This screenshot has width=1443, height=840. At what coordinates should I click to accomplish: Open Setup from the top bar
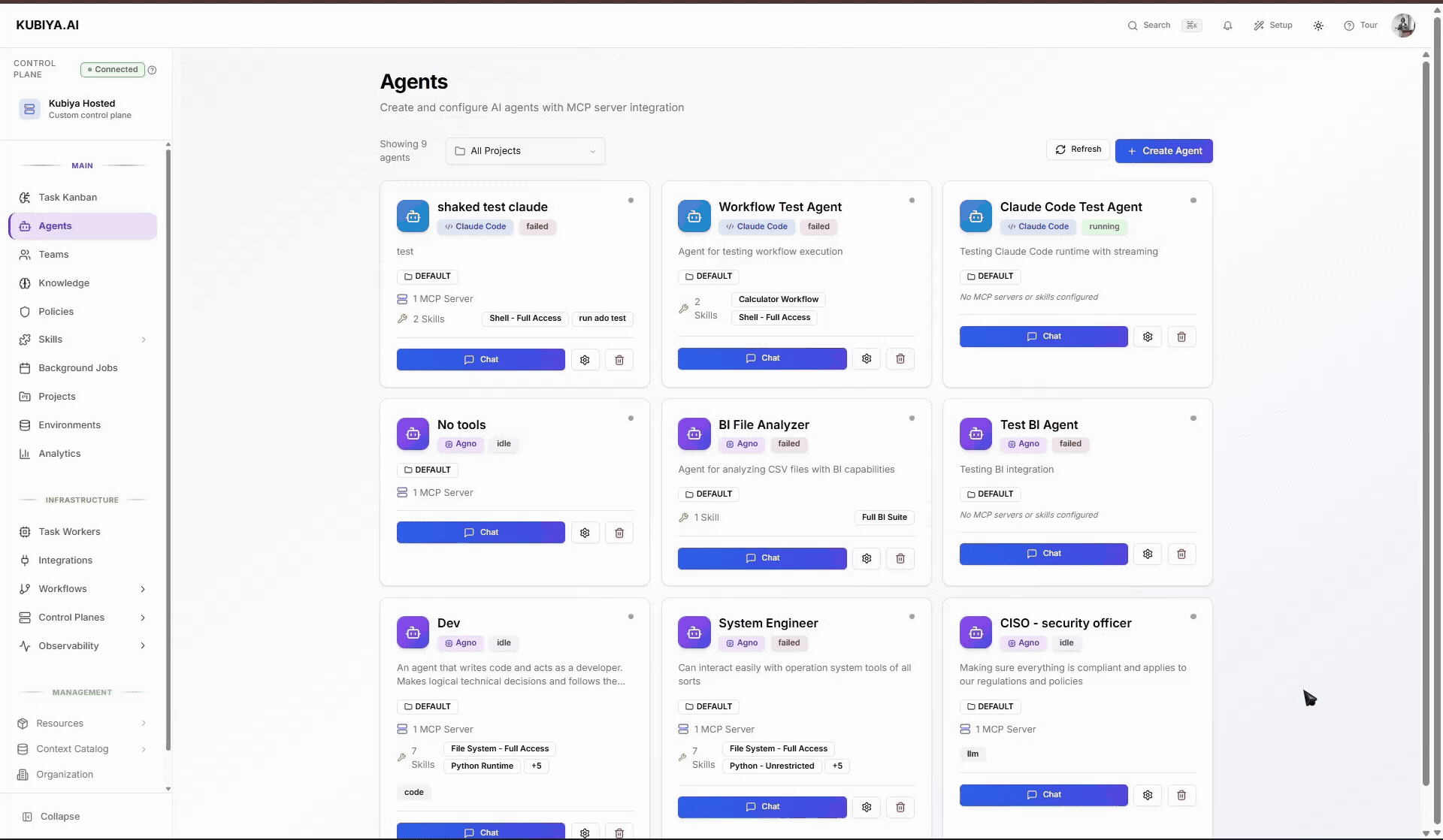[1273, 25]
